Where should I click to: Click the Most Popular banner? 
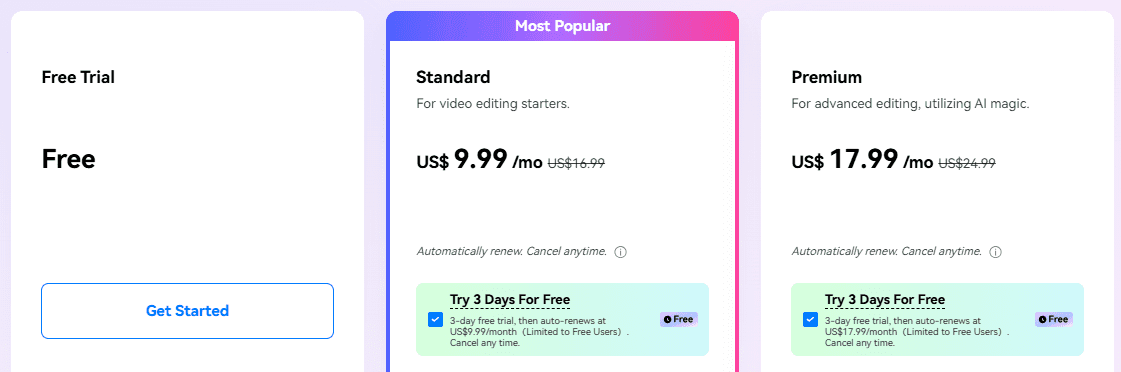tap(563, 26)
